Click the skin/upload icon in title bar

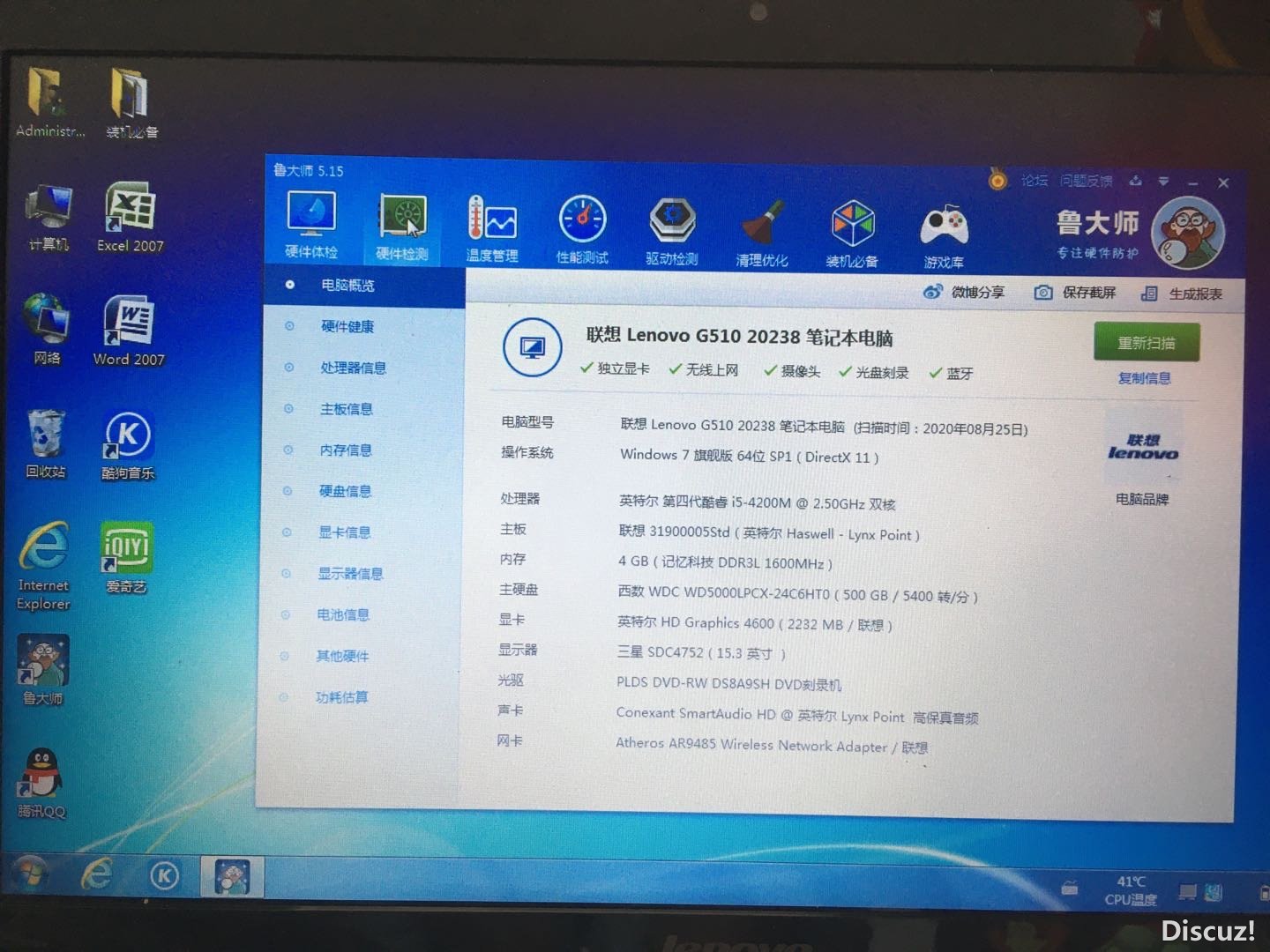pos(1136,181)
